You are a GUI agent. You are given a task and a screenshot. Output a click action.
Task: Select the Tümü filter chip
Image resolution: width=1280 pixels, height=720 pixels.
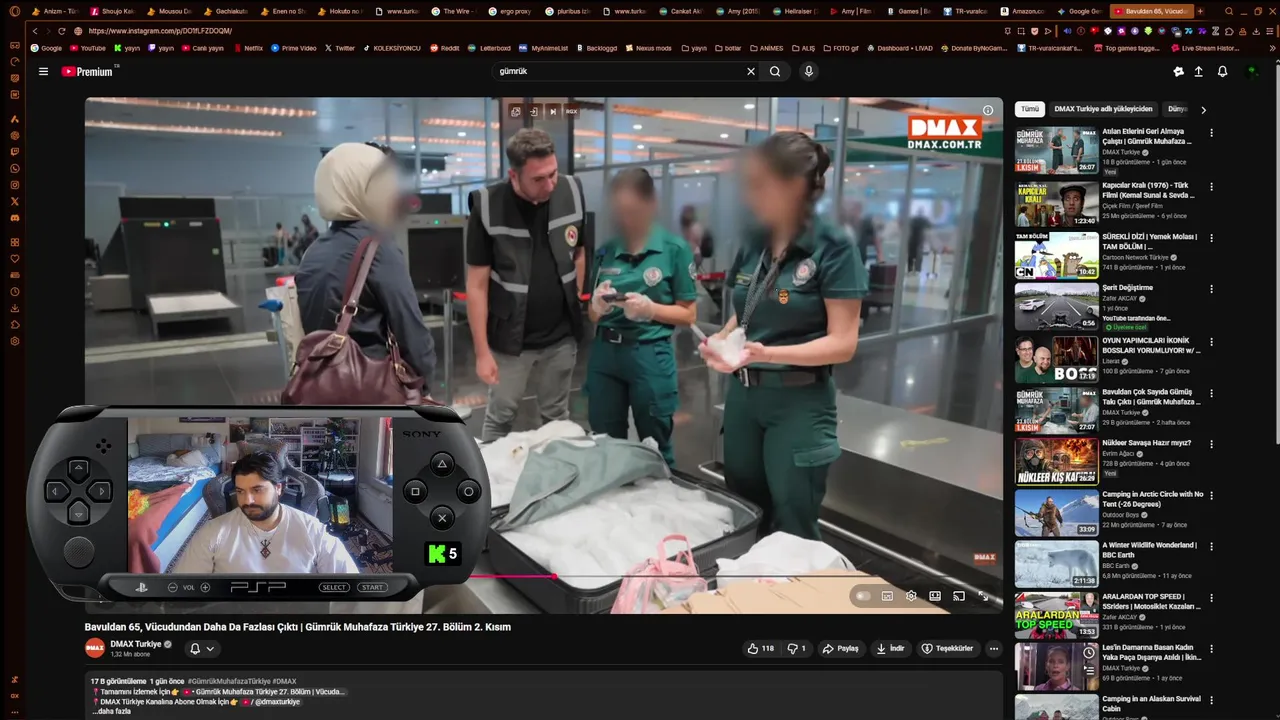1029,109
